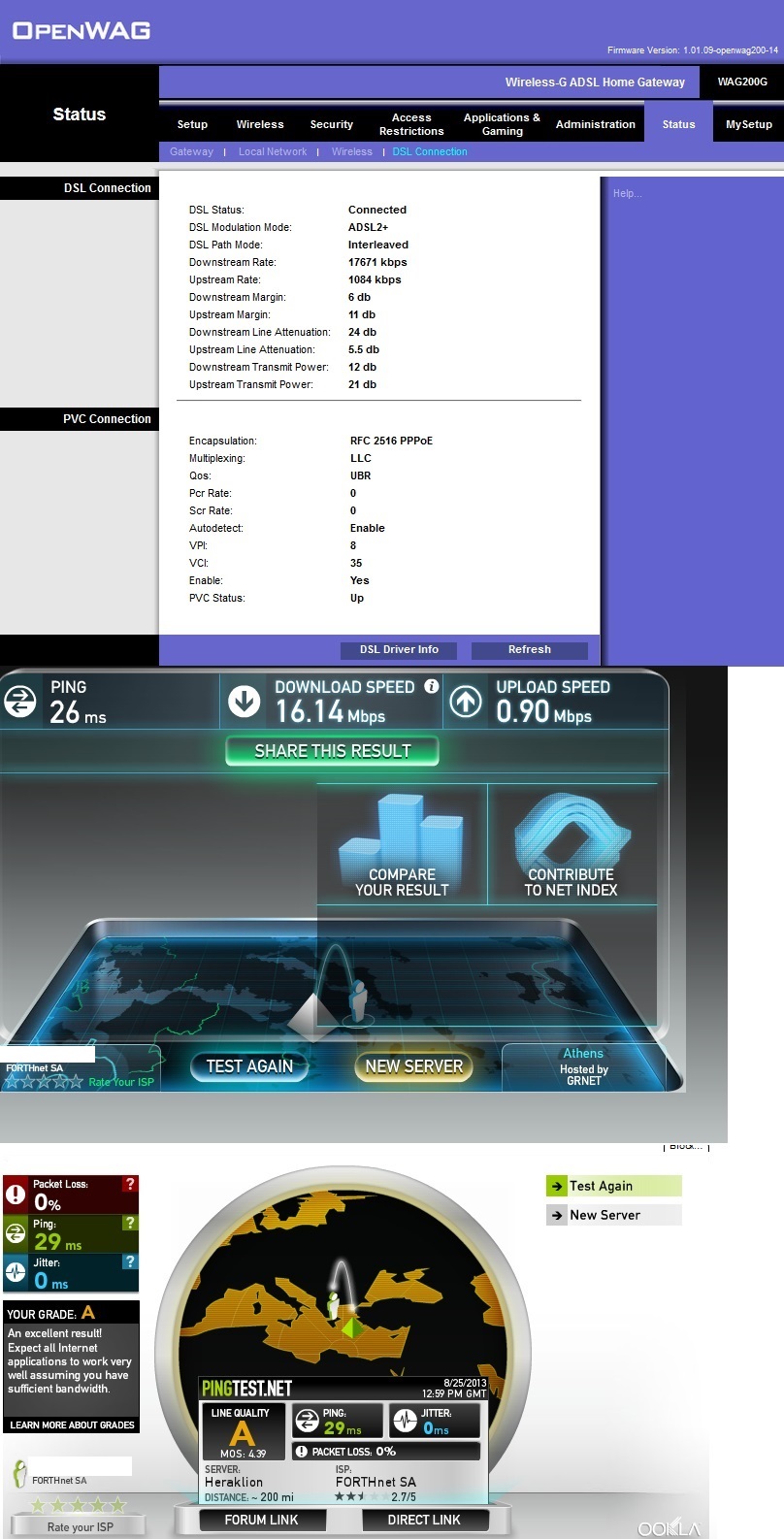Click the Pingtest ping arrows icon
Image resolution: width=784 pixels, height=1539 pixels.
coord(16,1233)
